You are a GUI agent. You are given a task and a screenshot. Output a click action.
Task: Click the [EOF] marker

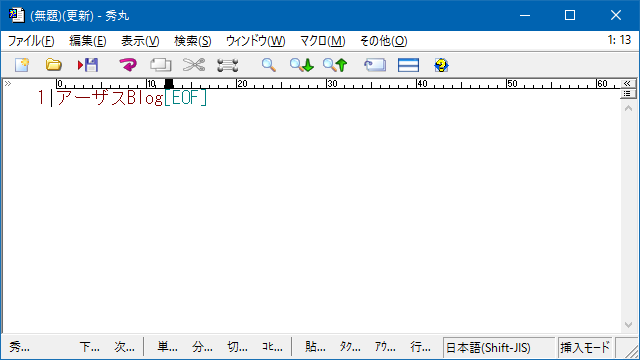(x=186, y=98)
